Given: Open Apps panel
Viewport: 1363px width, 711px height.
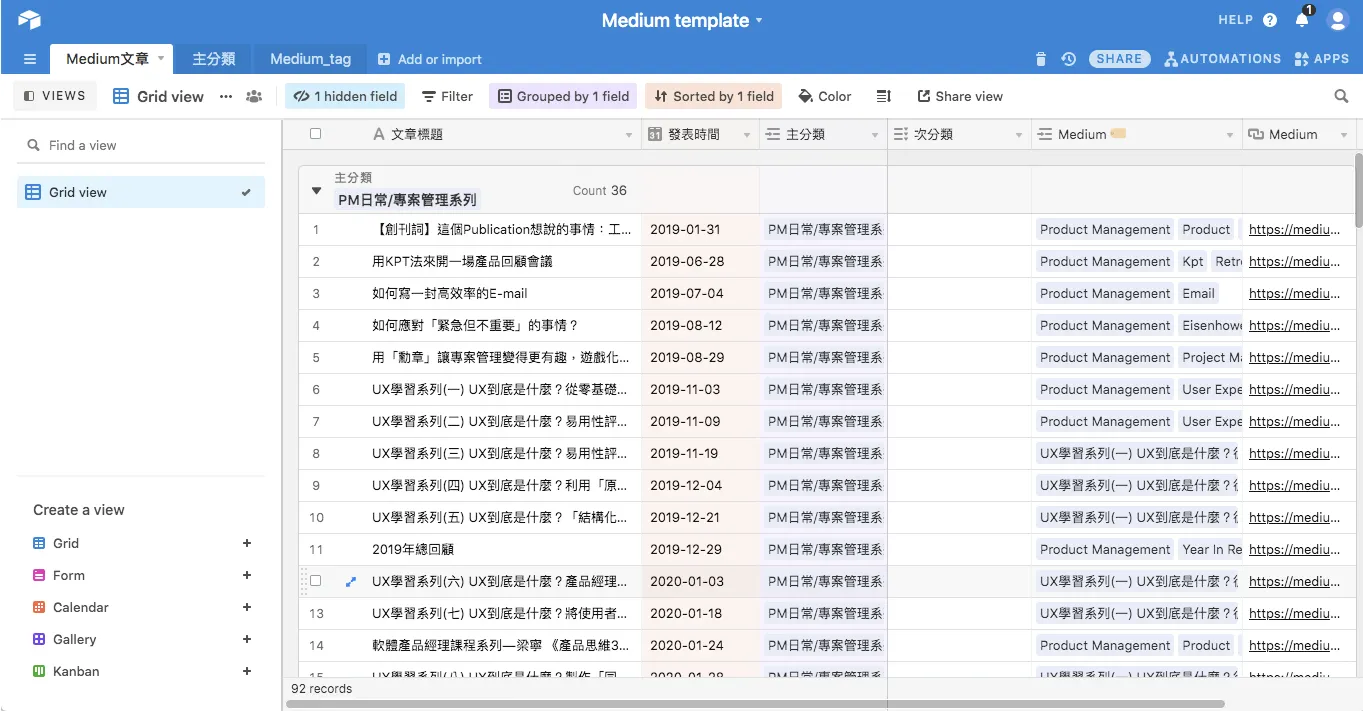Looking at the screenshot, I should tap(1321, 59).
